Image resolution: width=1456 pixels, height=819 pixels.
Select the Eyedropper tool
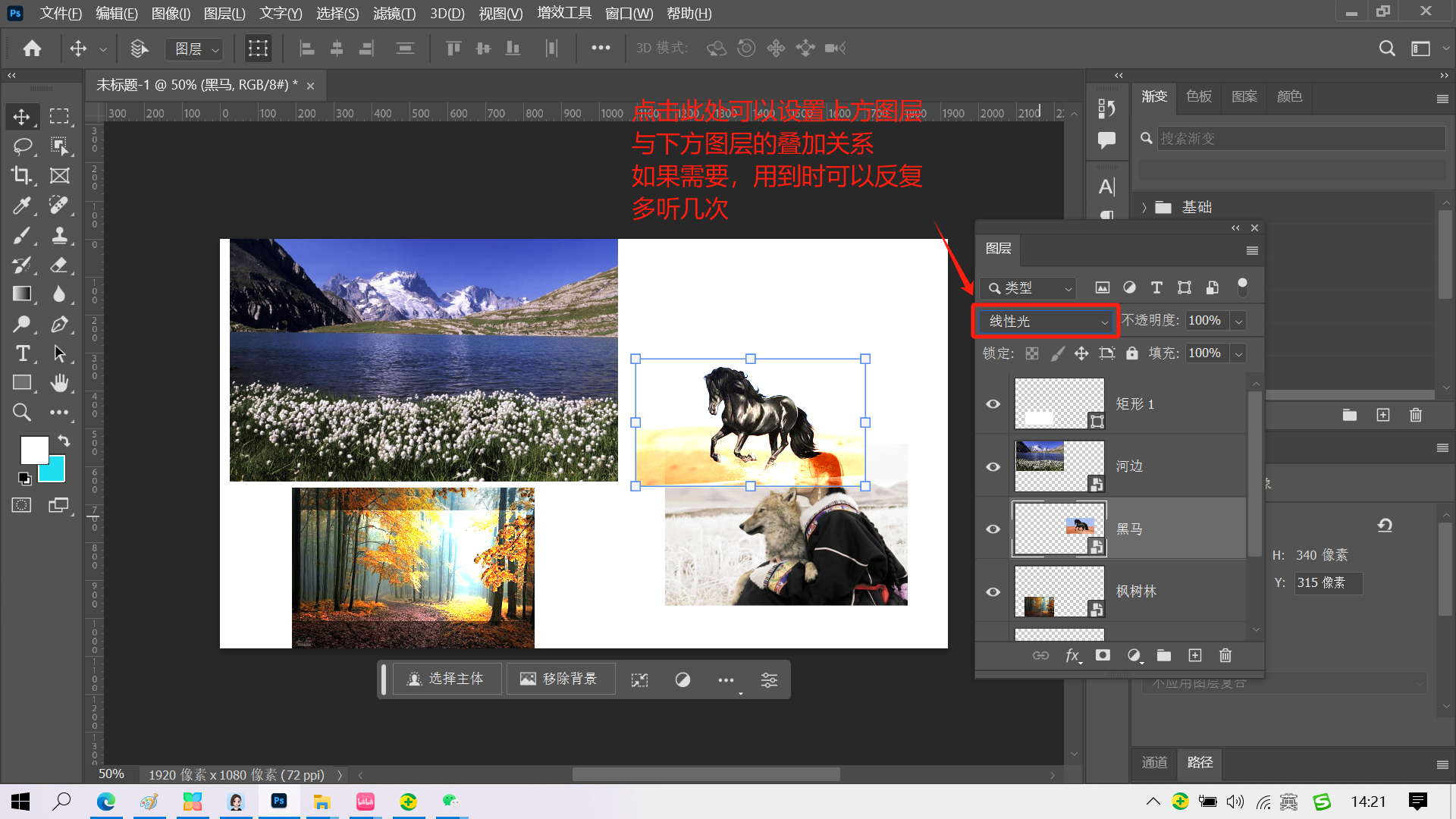[x=22, y=205]
